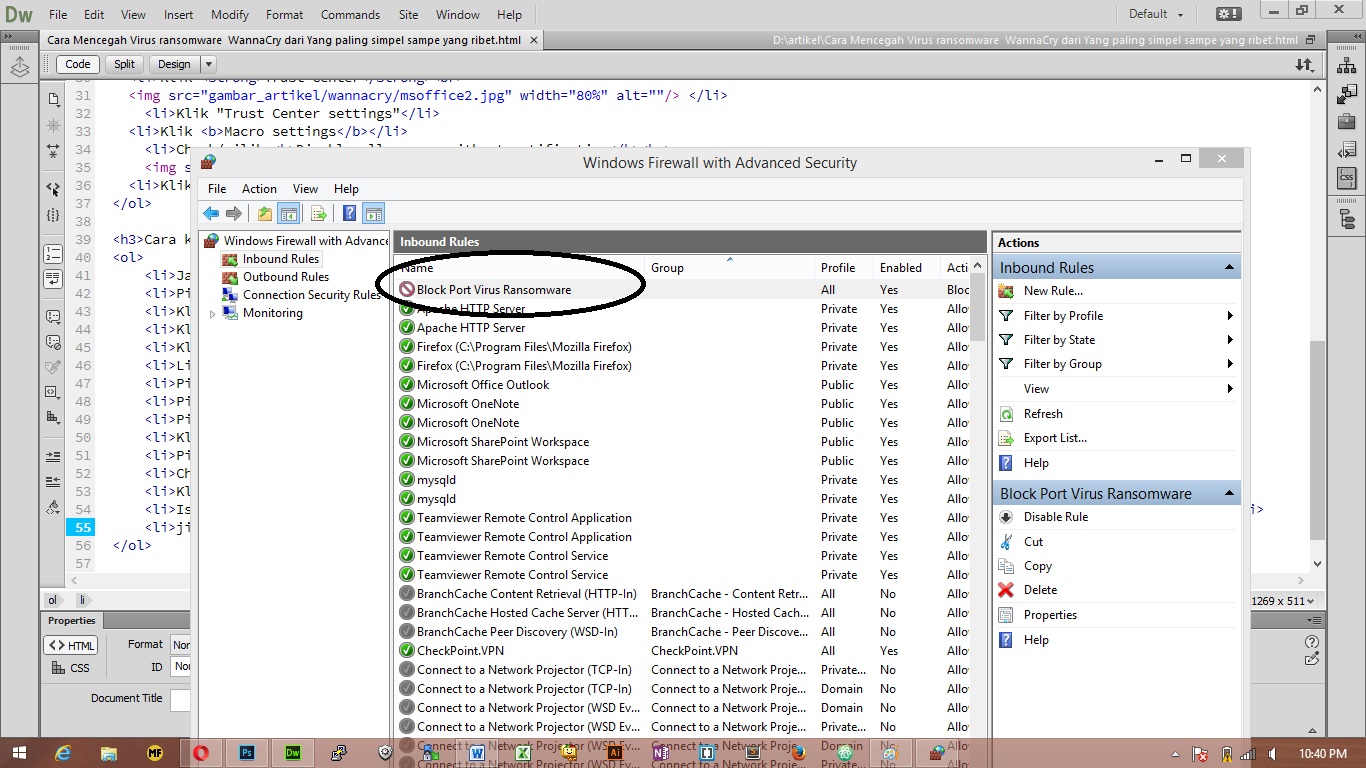This screenshot has width=1366, height=768.
Task: Open Dreamweaver CC Libraries briefcase icon
Action: point(1347,122)
